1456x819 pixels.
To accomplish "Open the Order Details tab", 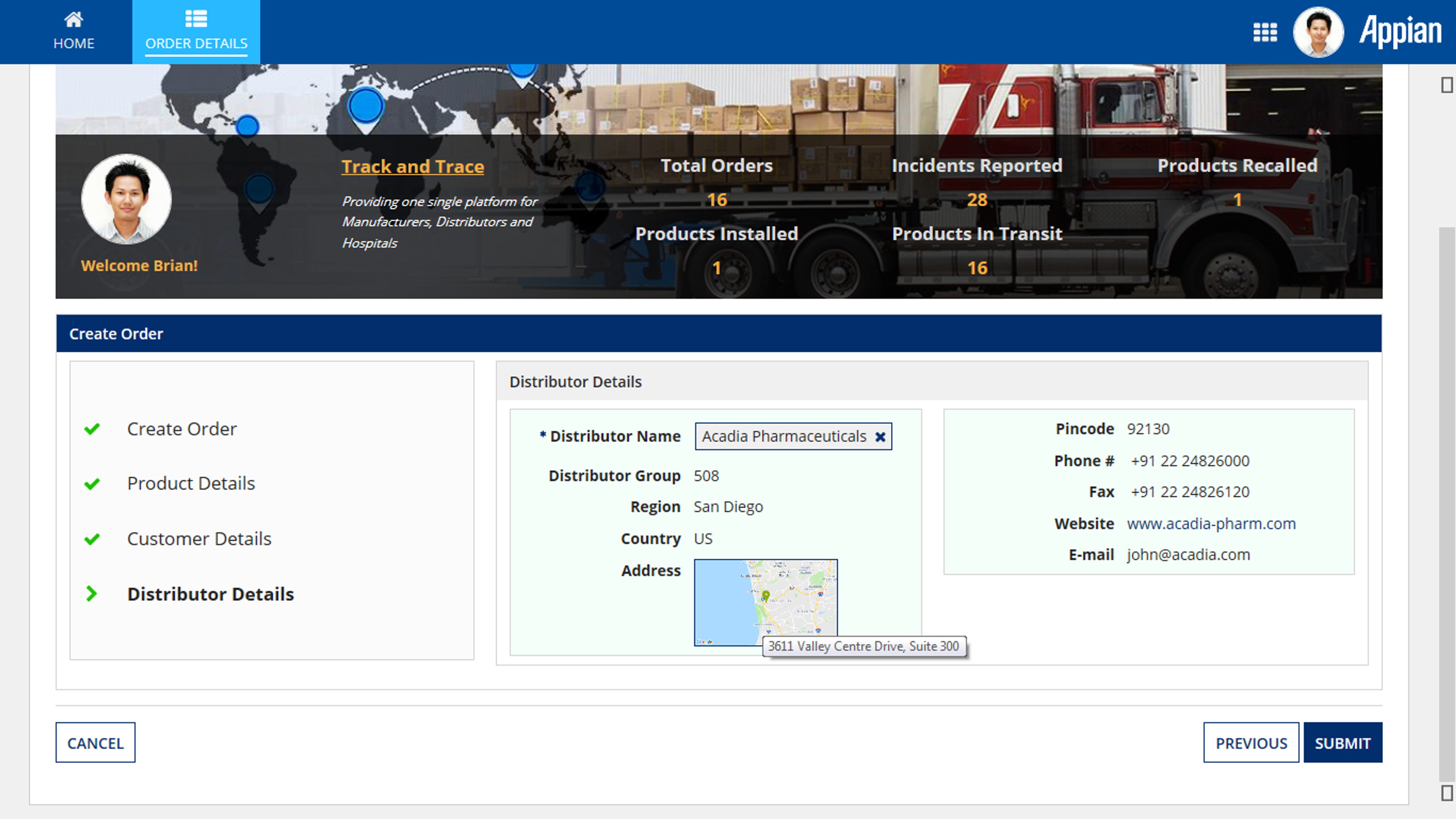I will [196, 31].
